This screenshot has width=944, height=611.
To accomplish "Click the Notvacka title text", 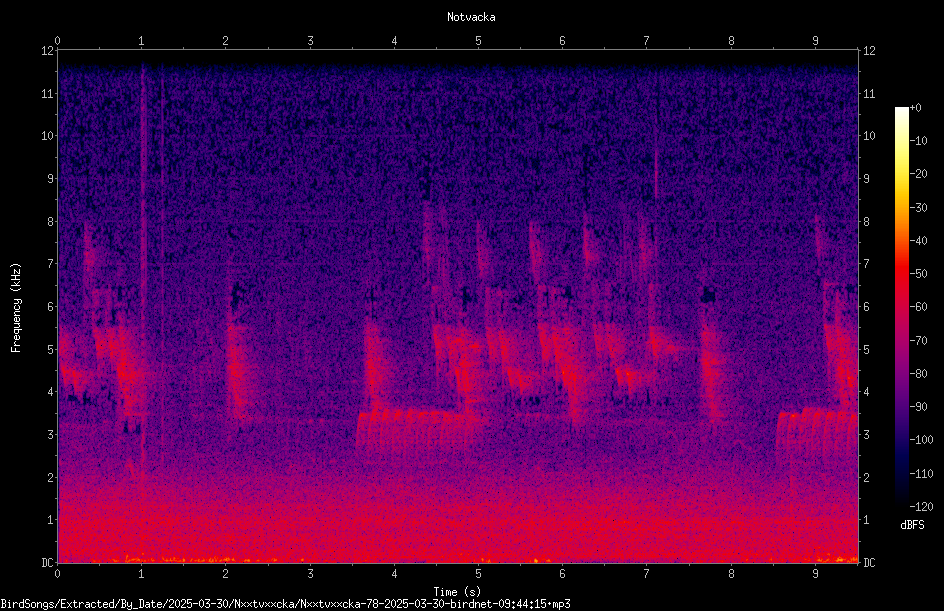I will [471, 17].
